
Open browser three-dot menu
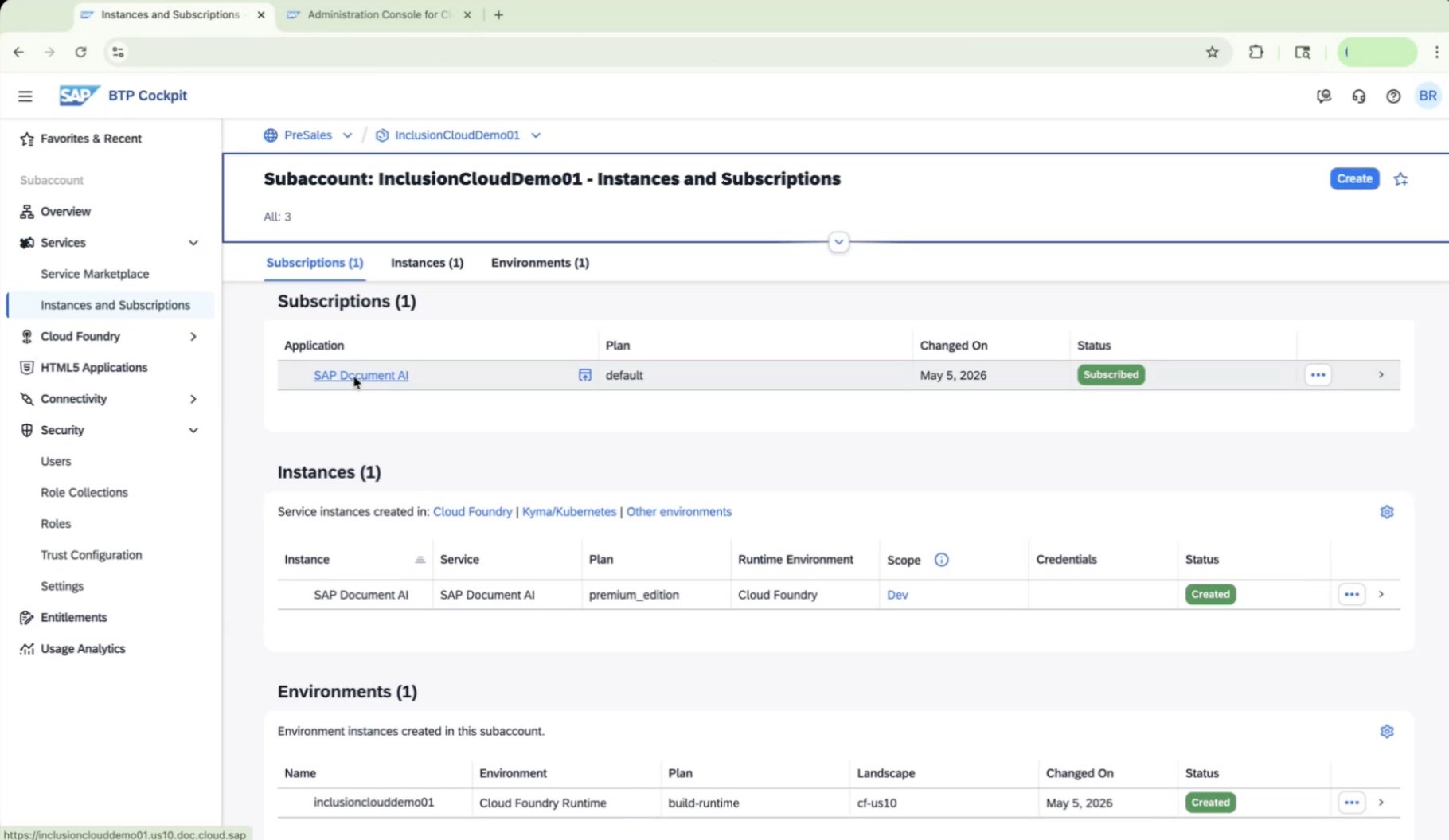click(x=1436, y=53)
